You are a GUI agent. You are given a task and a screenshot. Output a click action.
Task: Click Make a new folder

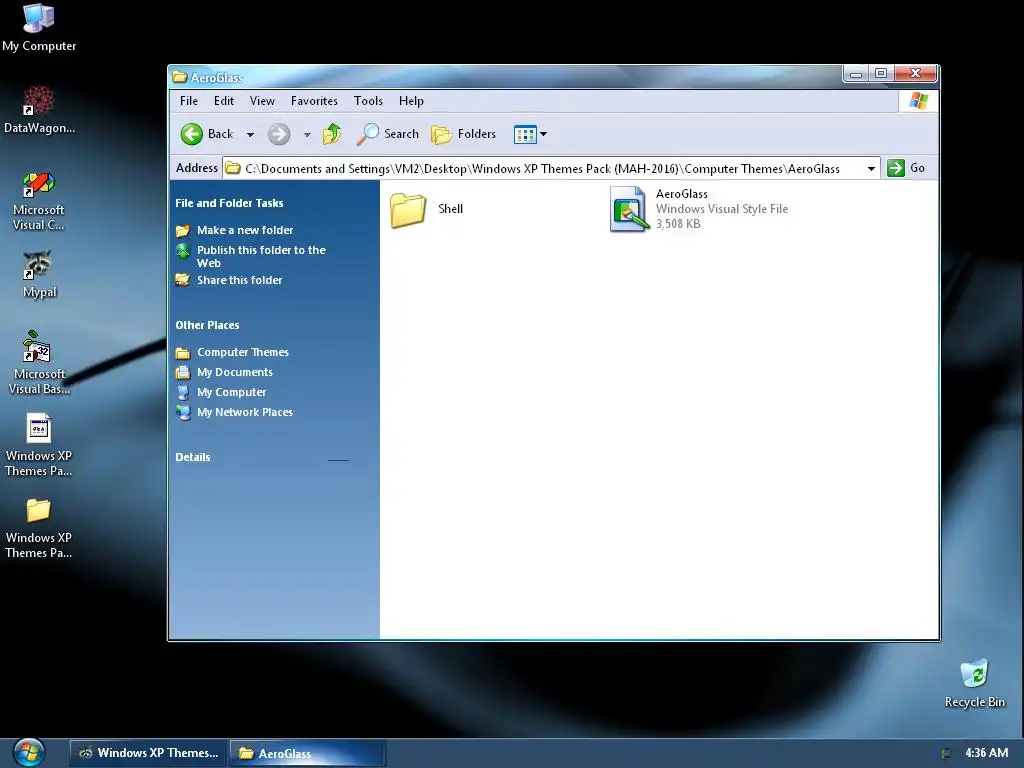coord(245,230)
